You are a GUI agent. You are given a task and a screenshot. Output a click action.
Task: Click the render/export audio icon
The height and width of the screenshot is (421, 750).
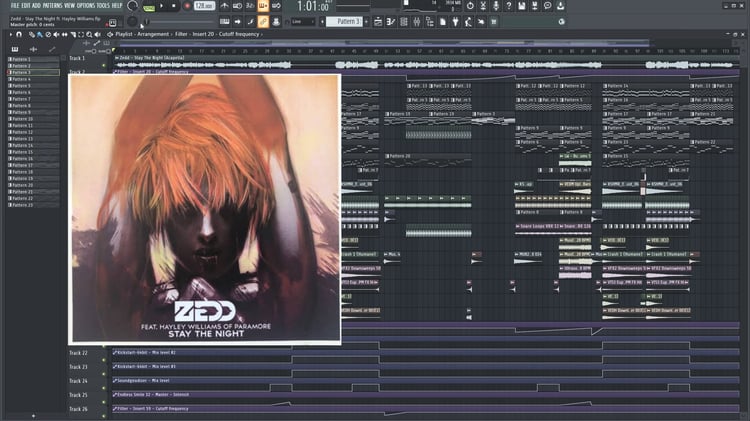coord(535,6)
